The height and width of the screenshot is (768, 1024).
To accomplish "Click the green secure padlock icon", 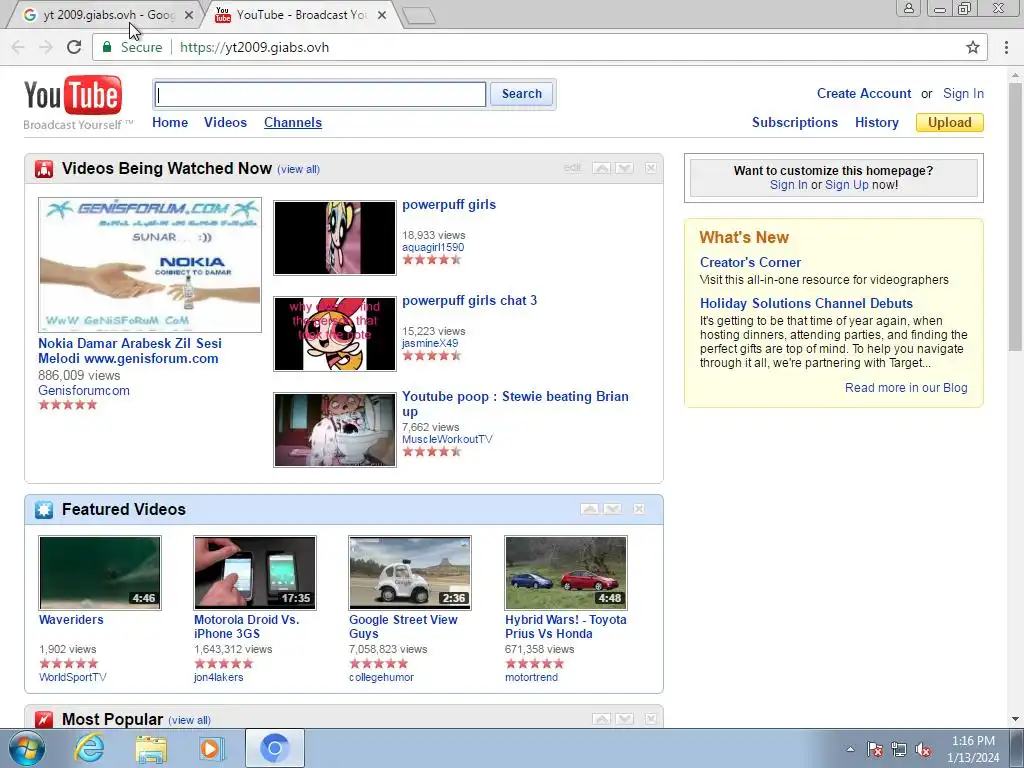I will [x=107, y=47].
